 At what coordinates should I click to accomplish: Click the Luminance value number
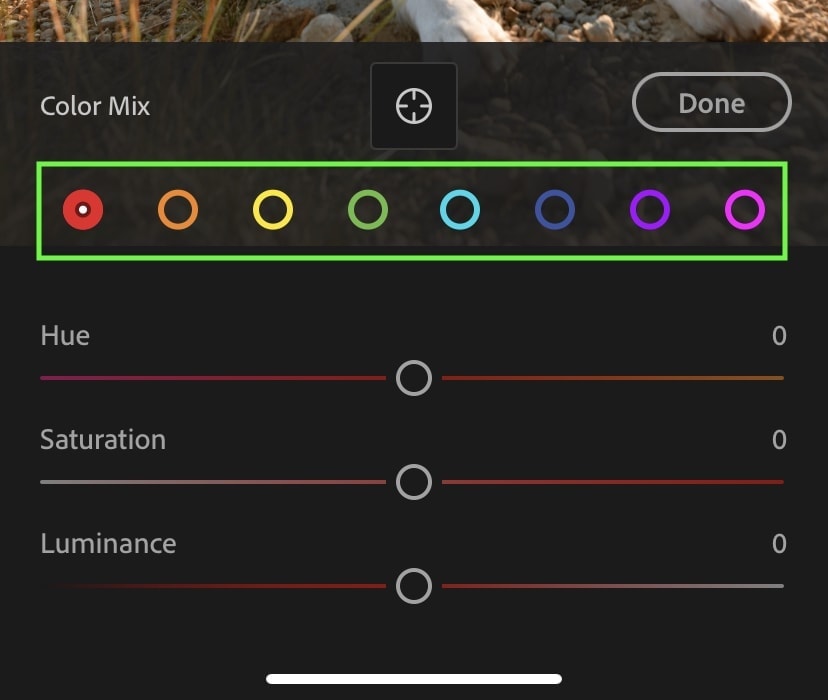[779, 544]
